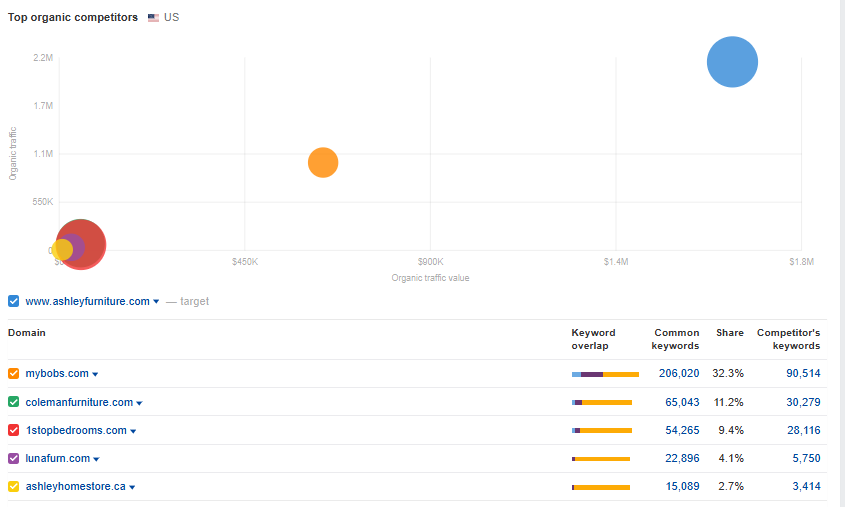Screen dimensions: 845x507
Task: Click the 2.2M axis tick label
Action: [43, 58]
